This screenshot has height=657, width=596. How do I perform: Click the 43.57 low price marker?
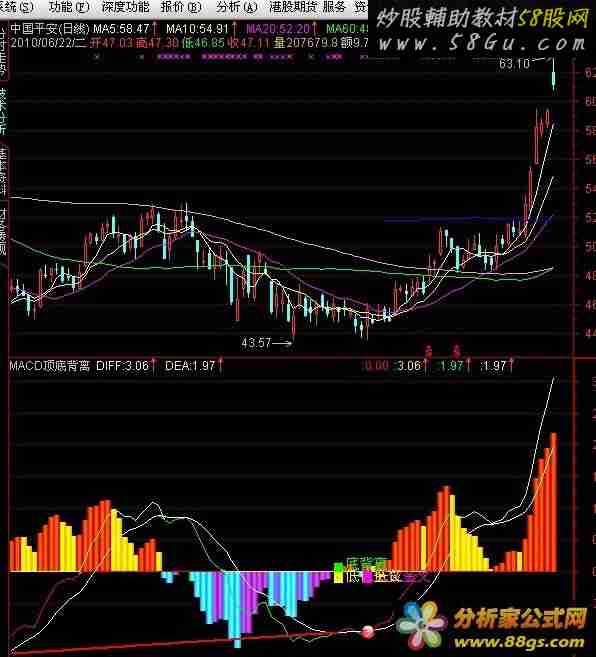(x=256, y=343)
